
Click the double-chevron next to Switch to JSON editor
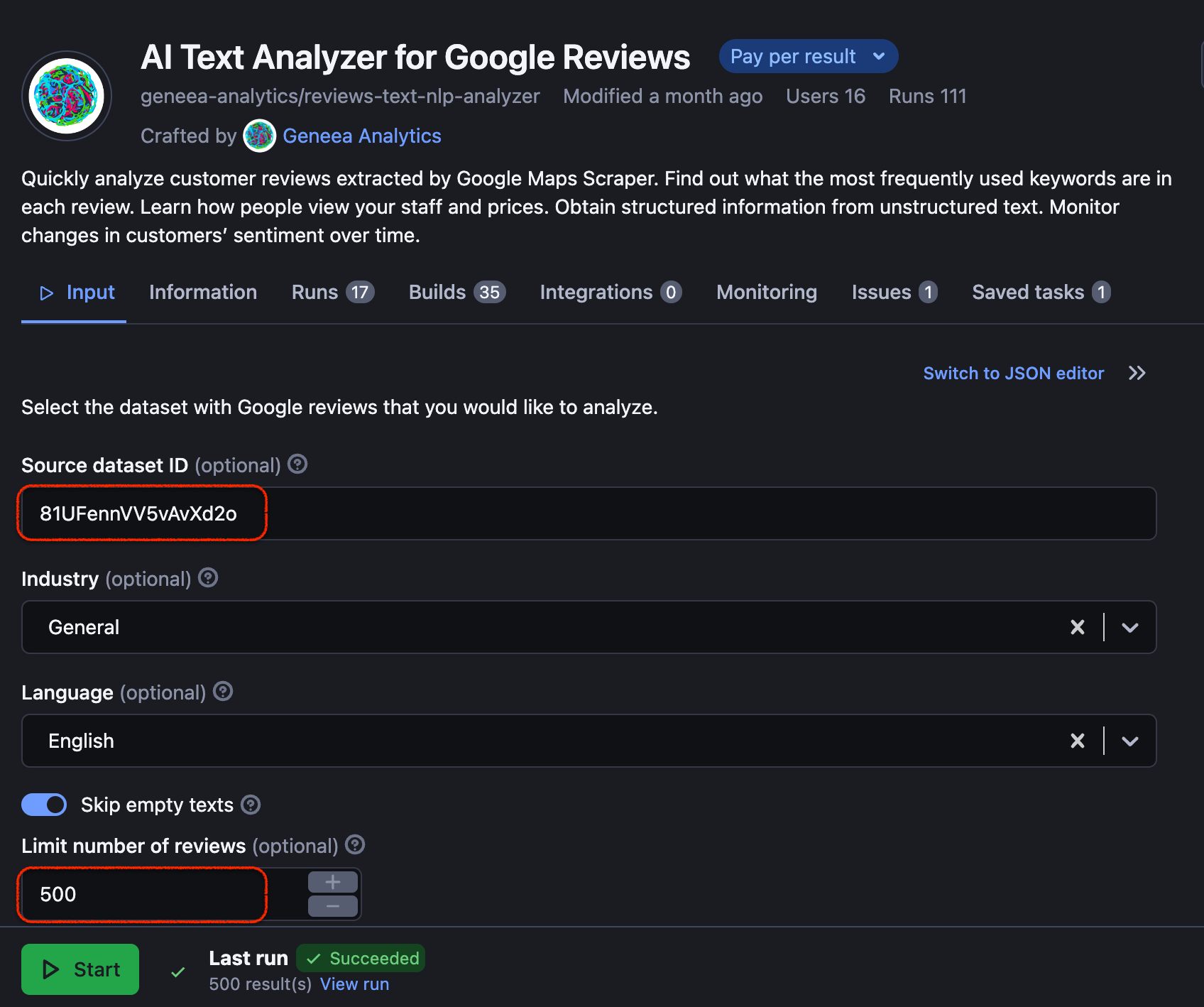point(1137,373)
